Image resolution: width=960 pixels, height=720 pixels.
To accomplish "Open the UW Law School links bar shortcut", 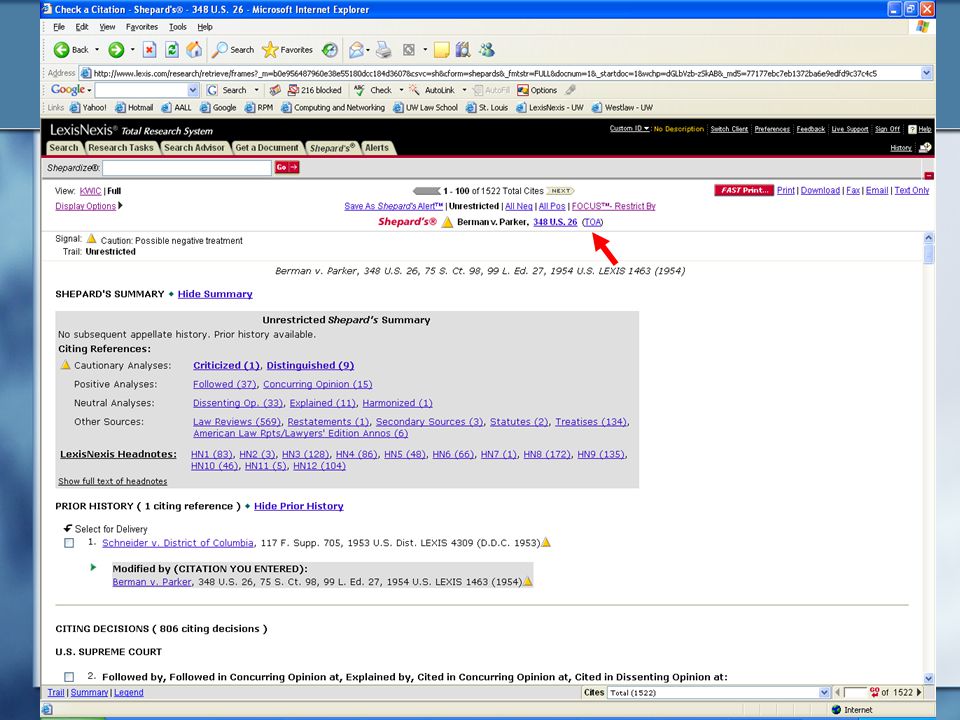I will tap(426, 108).
